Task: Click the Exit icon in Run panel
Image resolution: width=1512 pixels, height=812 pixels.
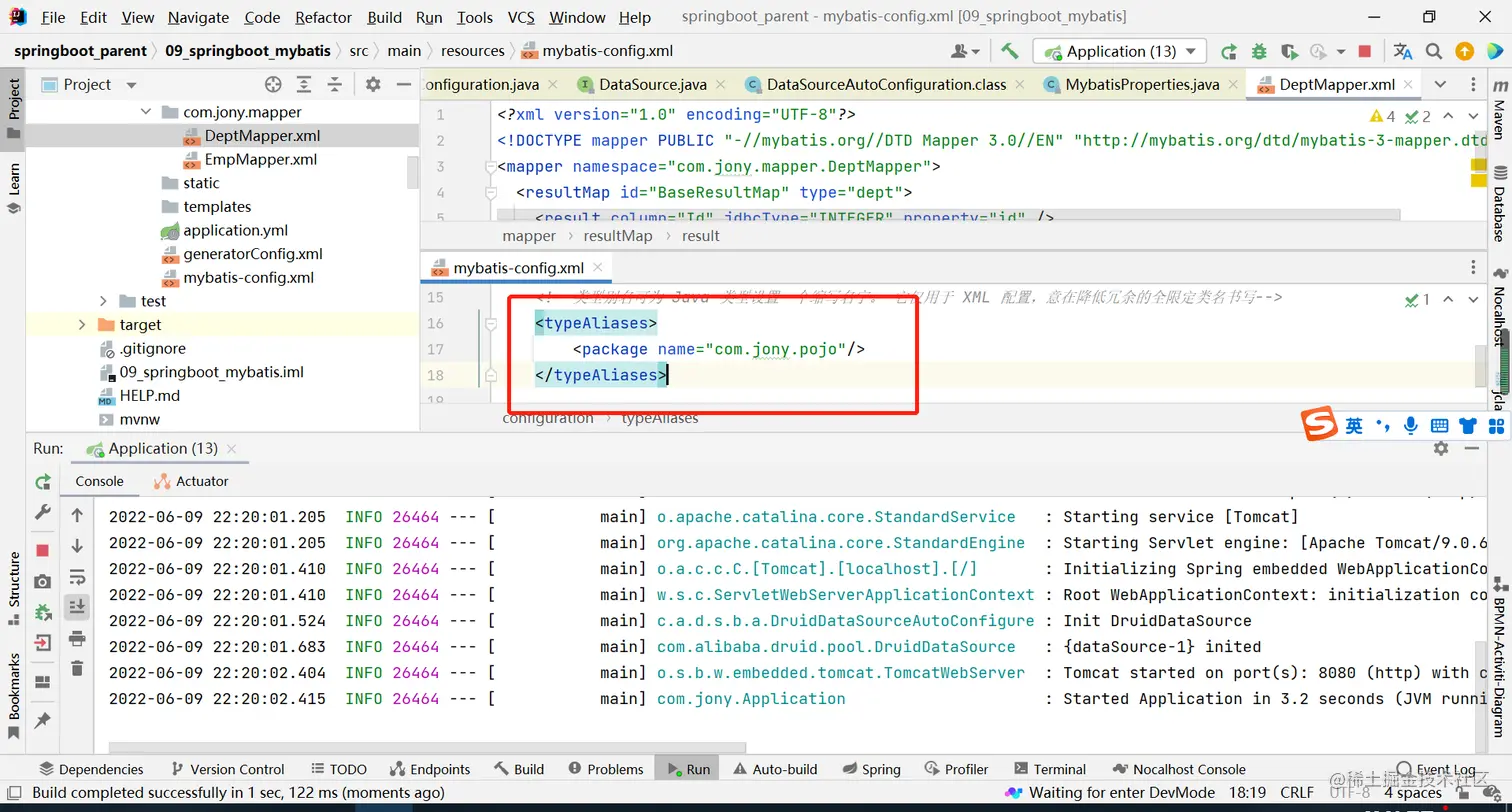Action: click(x=43, y=642)
